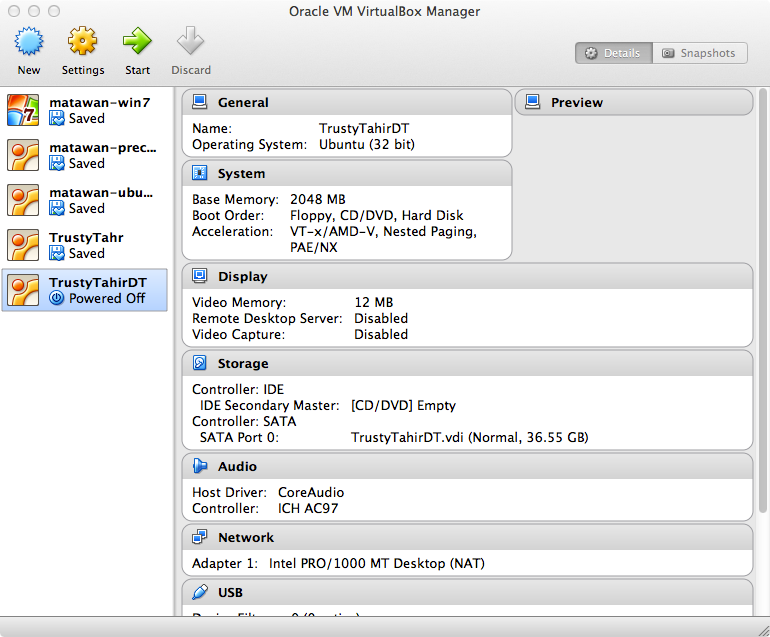This screenshot has height=637, width=770.
Task: Start the VM with green arrow
Action: click(137, 41)
